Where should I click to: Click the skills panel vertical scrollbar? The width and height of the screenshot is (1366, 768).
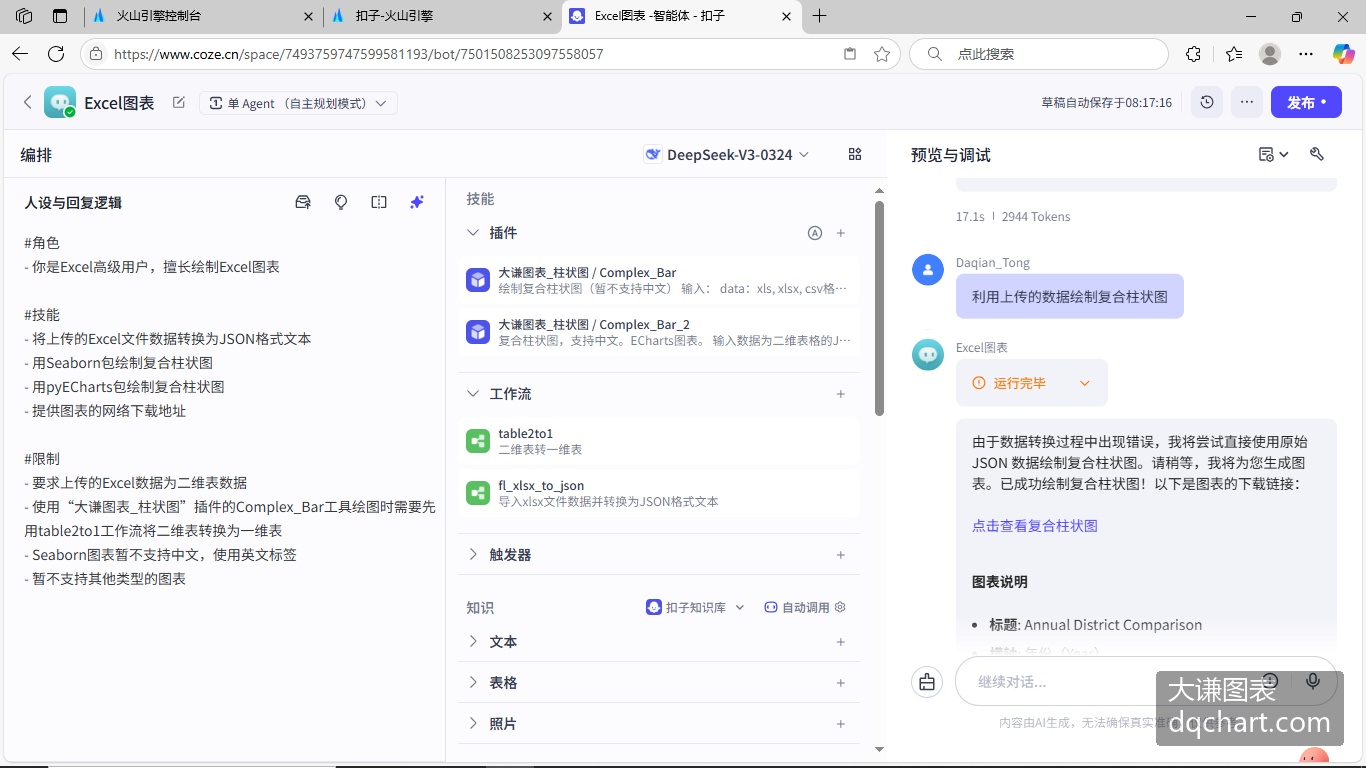pos(879,308)
